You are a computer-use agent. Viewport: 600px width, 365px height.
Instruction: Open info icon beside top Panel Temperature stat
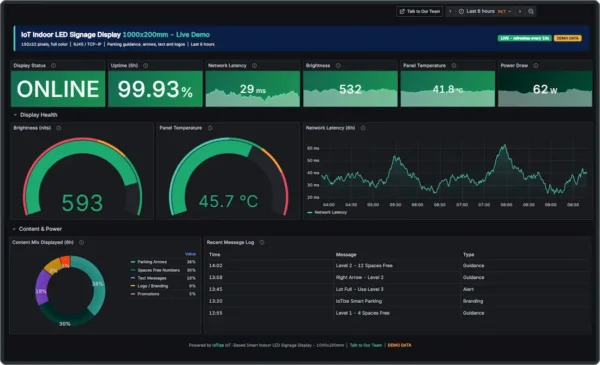[x=454, y=65]
